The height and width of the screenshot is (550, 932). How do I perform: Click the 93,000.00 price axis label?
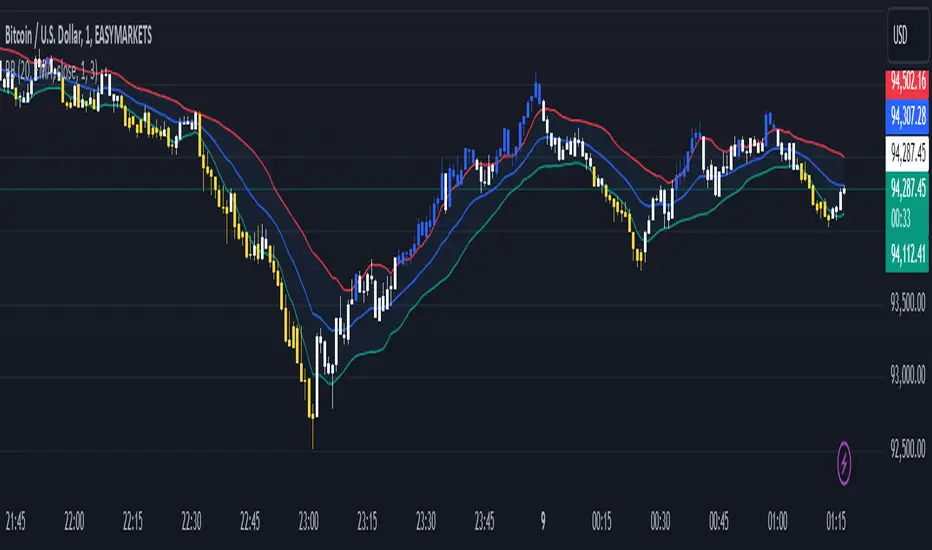pyautogui.click(x=905, y=377)
